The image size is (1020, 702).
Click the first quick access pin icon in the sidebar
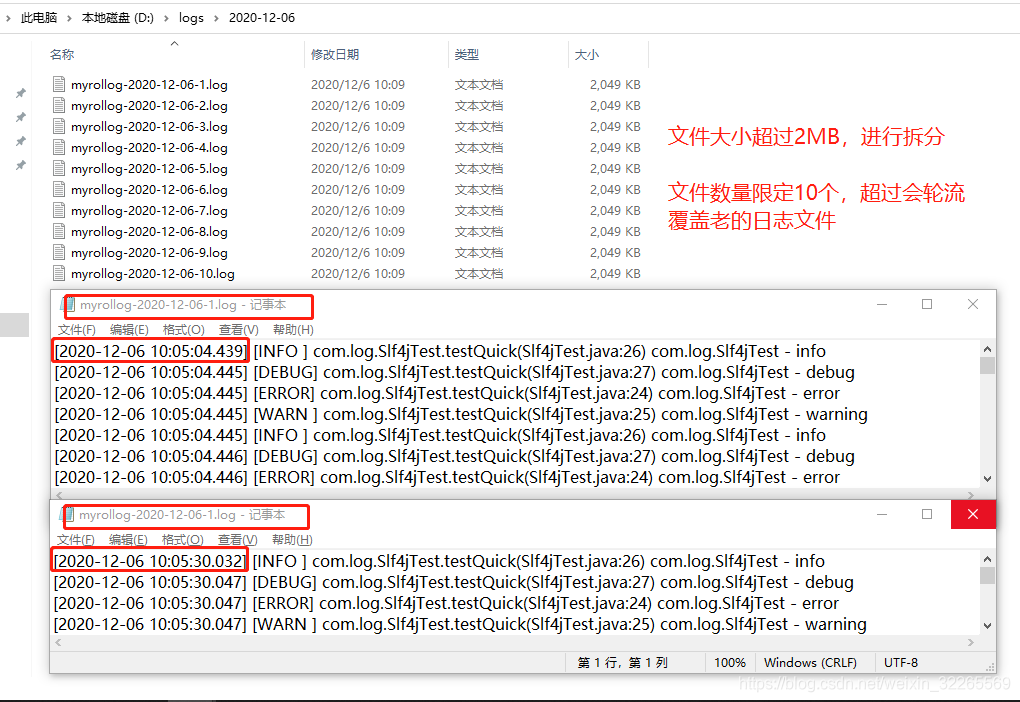pos(21,93)
